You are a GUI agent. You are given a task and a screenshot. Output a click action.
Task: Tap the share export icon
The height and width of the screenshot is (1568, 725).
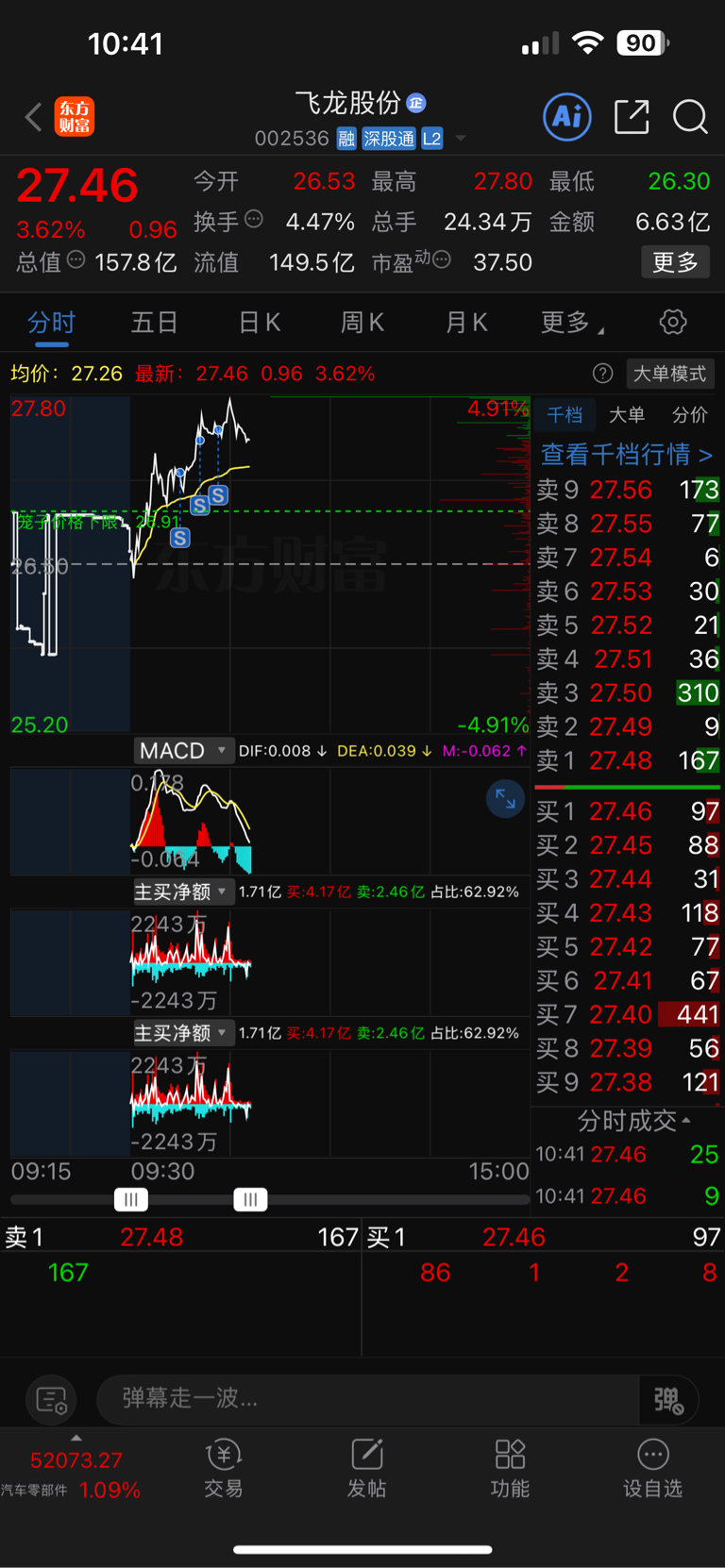tap(632, 117)
